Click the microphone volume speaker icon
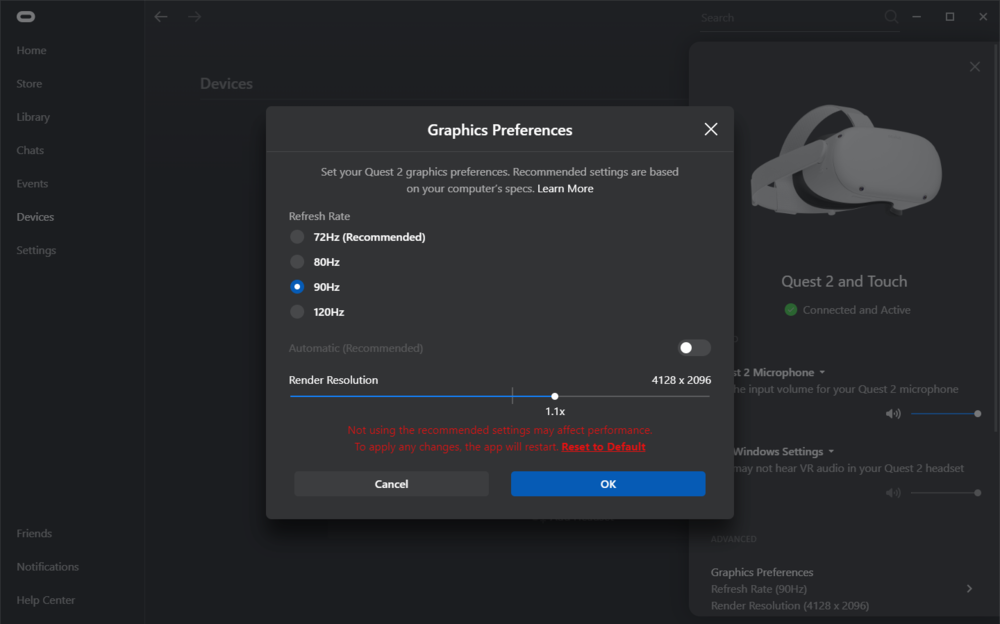This screenshot has height=624, width=1000. pyautogui.click(x=893, y=413)
